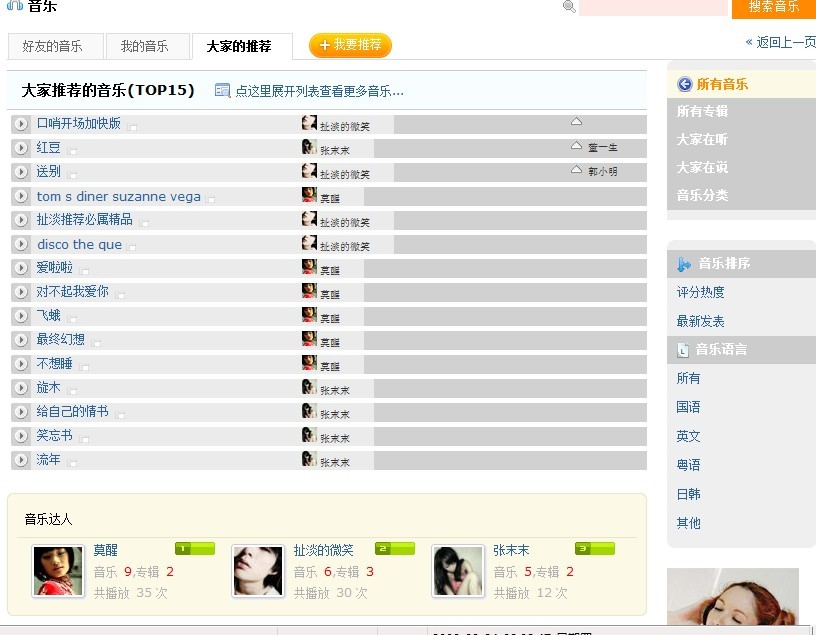Go back via 返回上一页 link
The width and height of the screenshot is (816, 635).
pos(780,42)
